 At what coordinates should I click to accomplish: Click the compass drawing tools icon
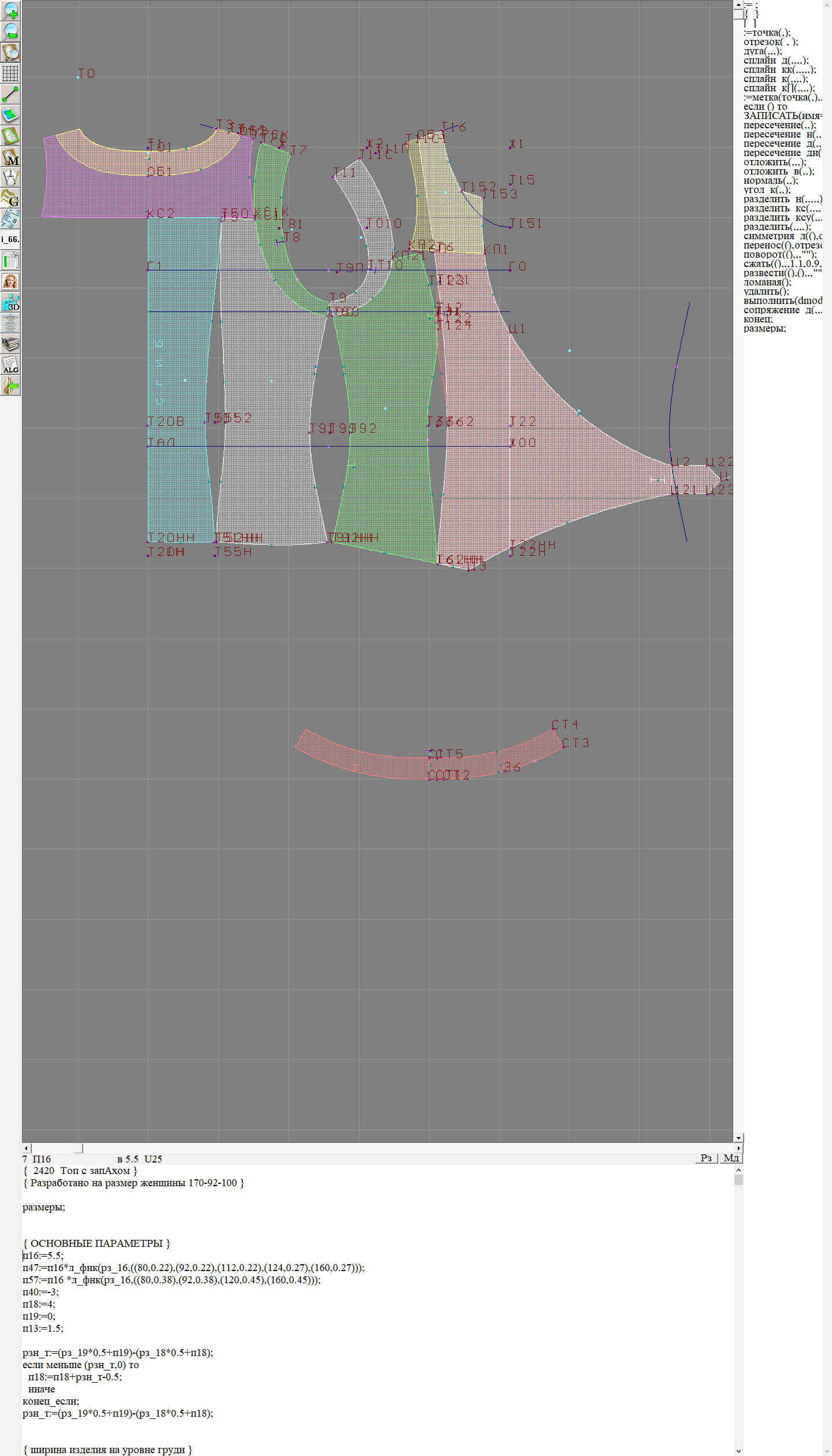pyautogui.click(x=10, y=177)
